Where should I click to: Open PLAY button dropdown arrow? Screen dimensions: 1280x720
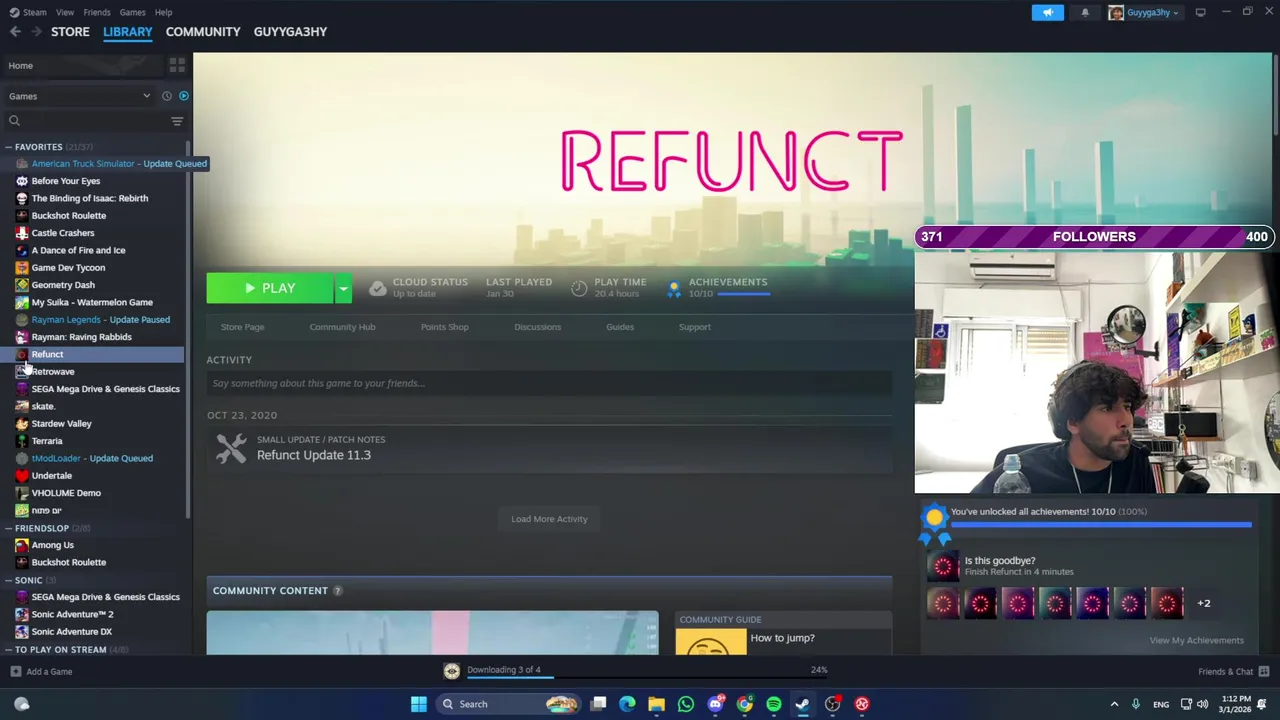[x=343, y=288]
